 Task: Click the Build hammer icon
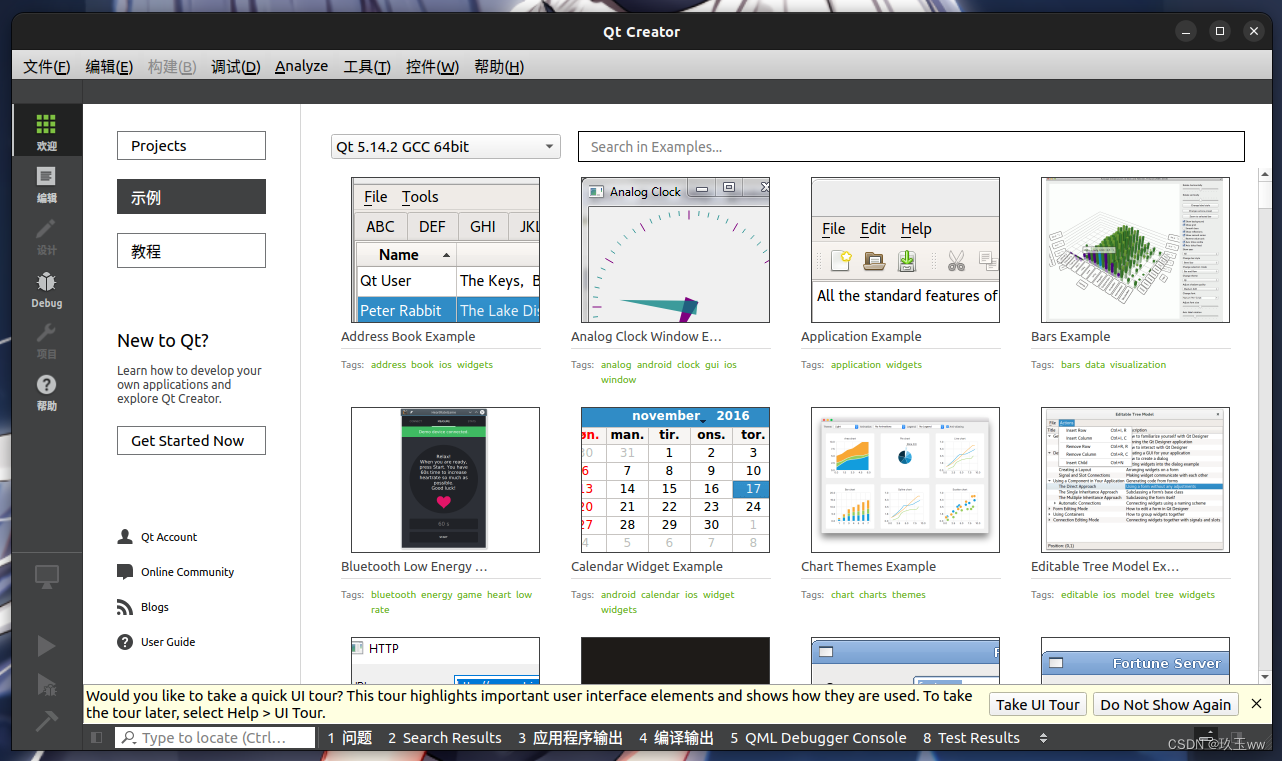tap(46, 721)
